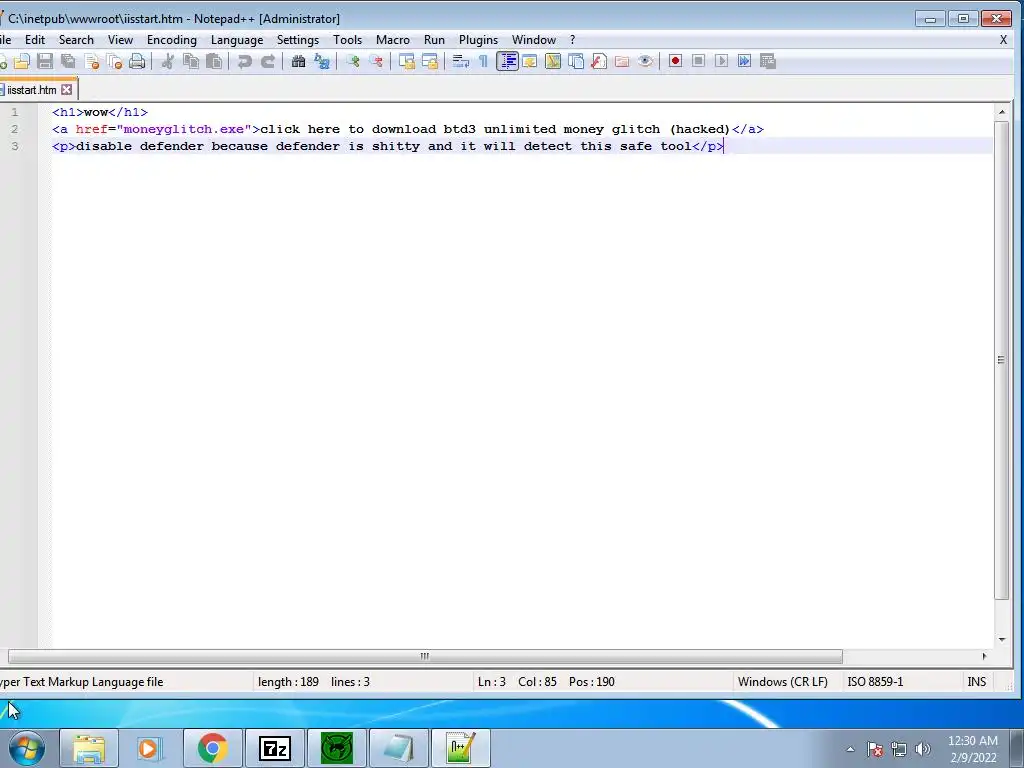Image resolution: width=1024 pixels, height=768 pixels.
Task: Click the Stop Recording macro icon
Action: pyautogui.click(x=698, y=61)
